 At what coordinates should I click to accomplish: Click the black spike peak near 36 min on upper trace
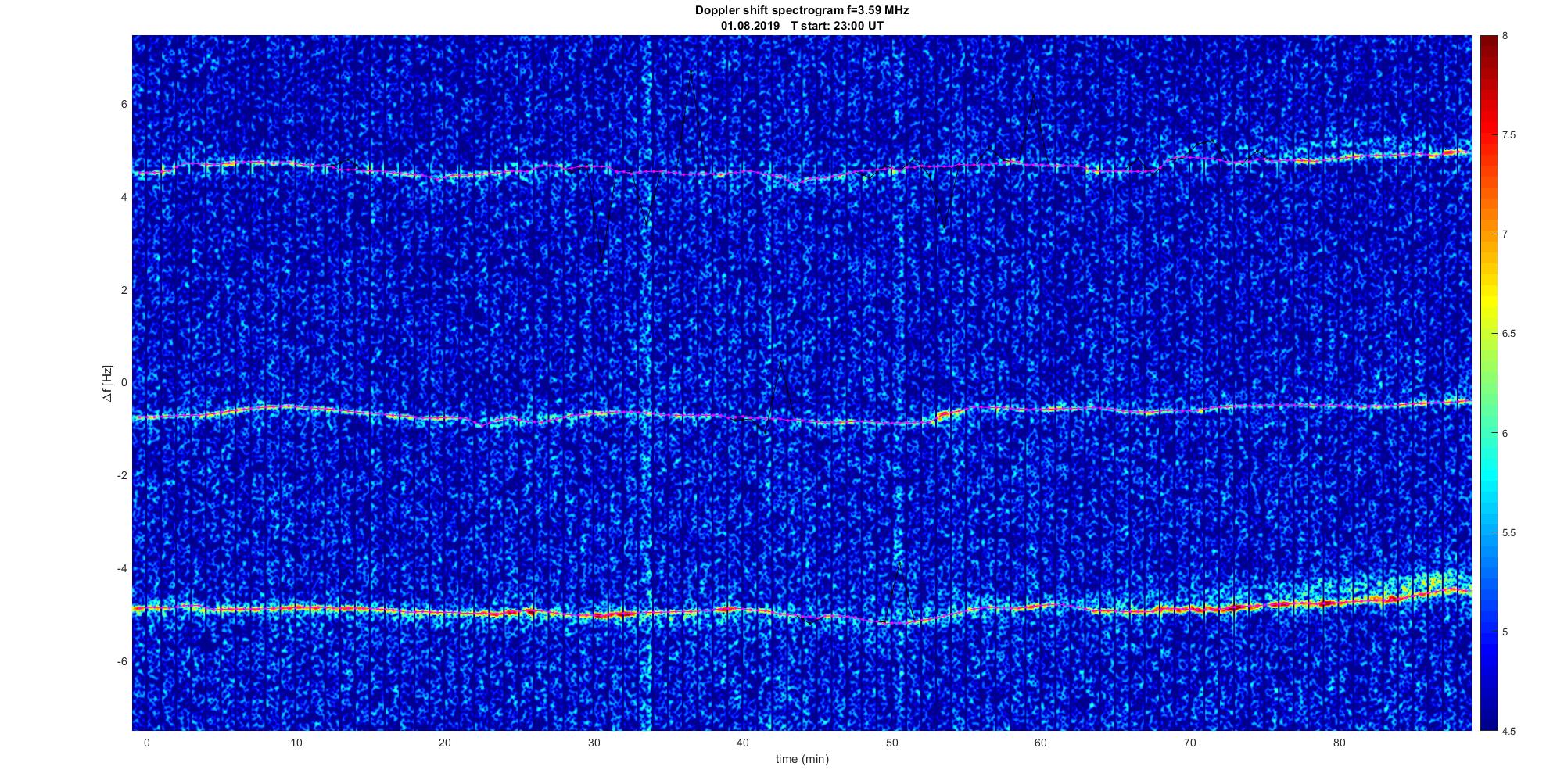(x=691, y=73)
